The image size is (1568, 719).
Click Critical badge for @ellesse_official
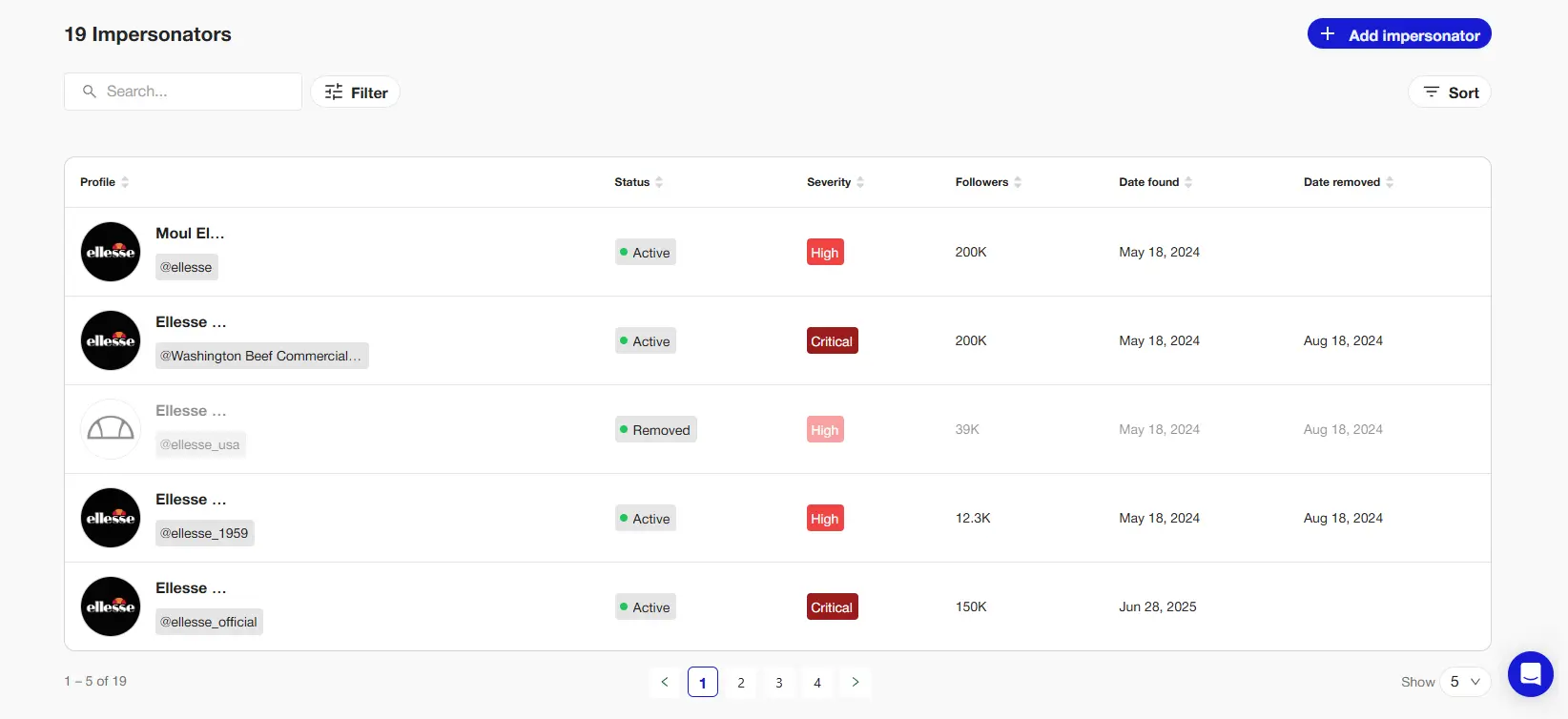[833, 607]
